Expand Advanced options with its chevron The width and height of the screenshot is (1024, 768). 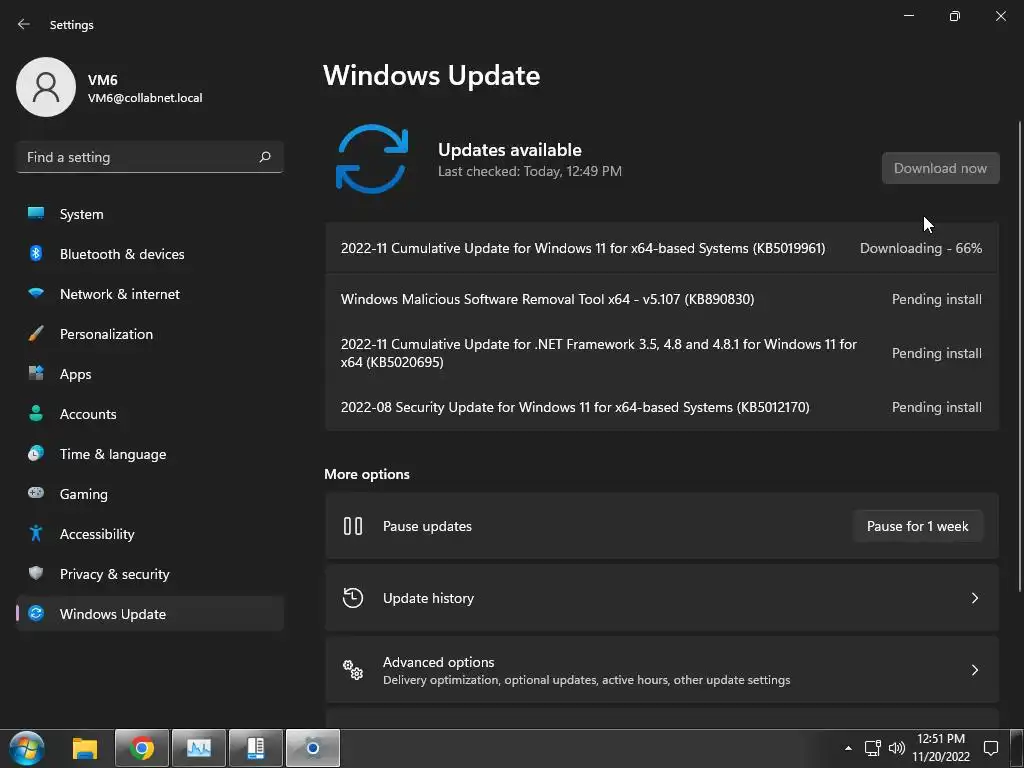[x=974, y=669]
